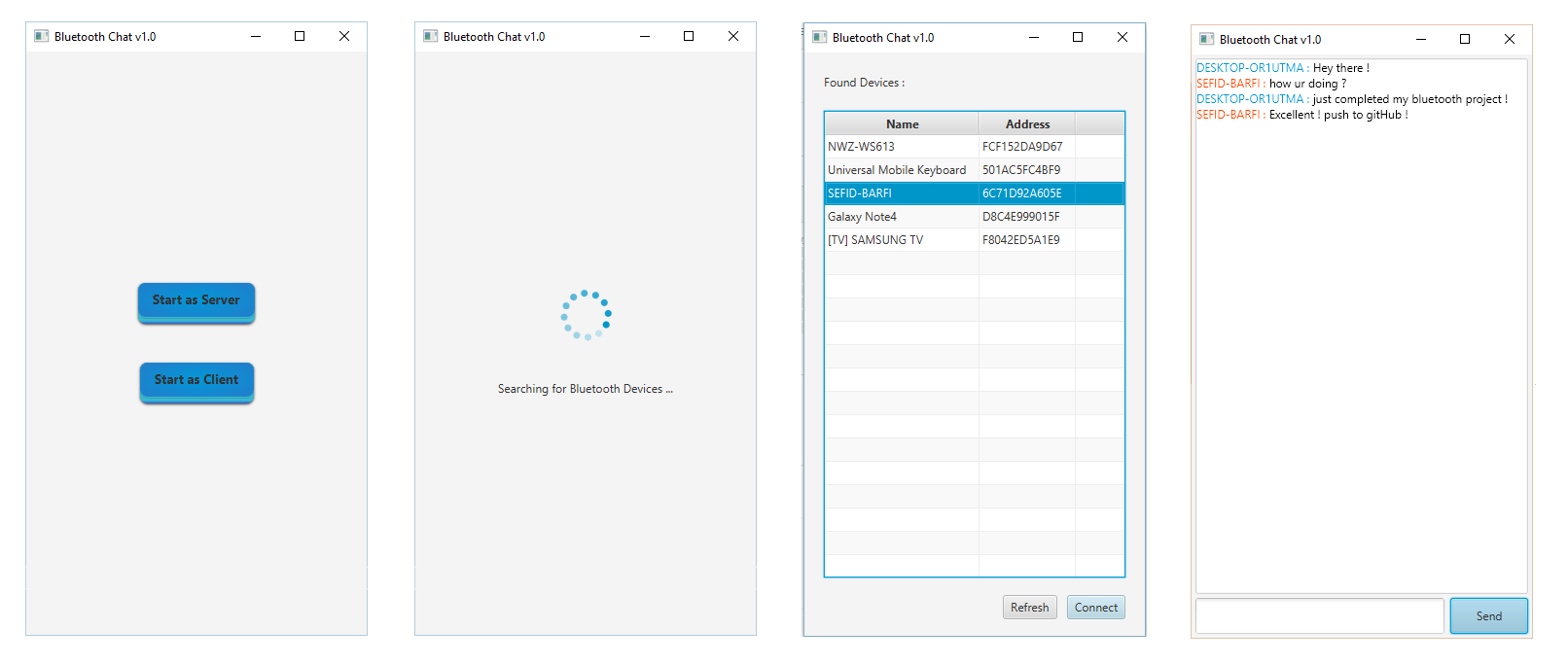
Task: Click 'Hey there !' chat message
Action: click(x=1340, y=68)
